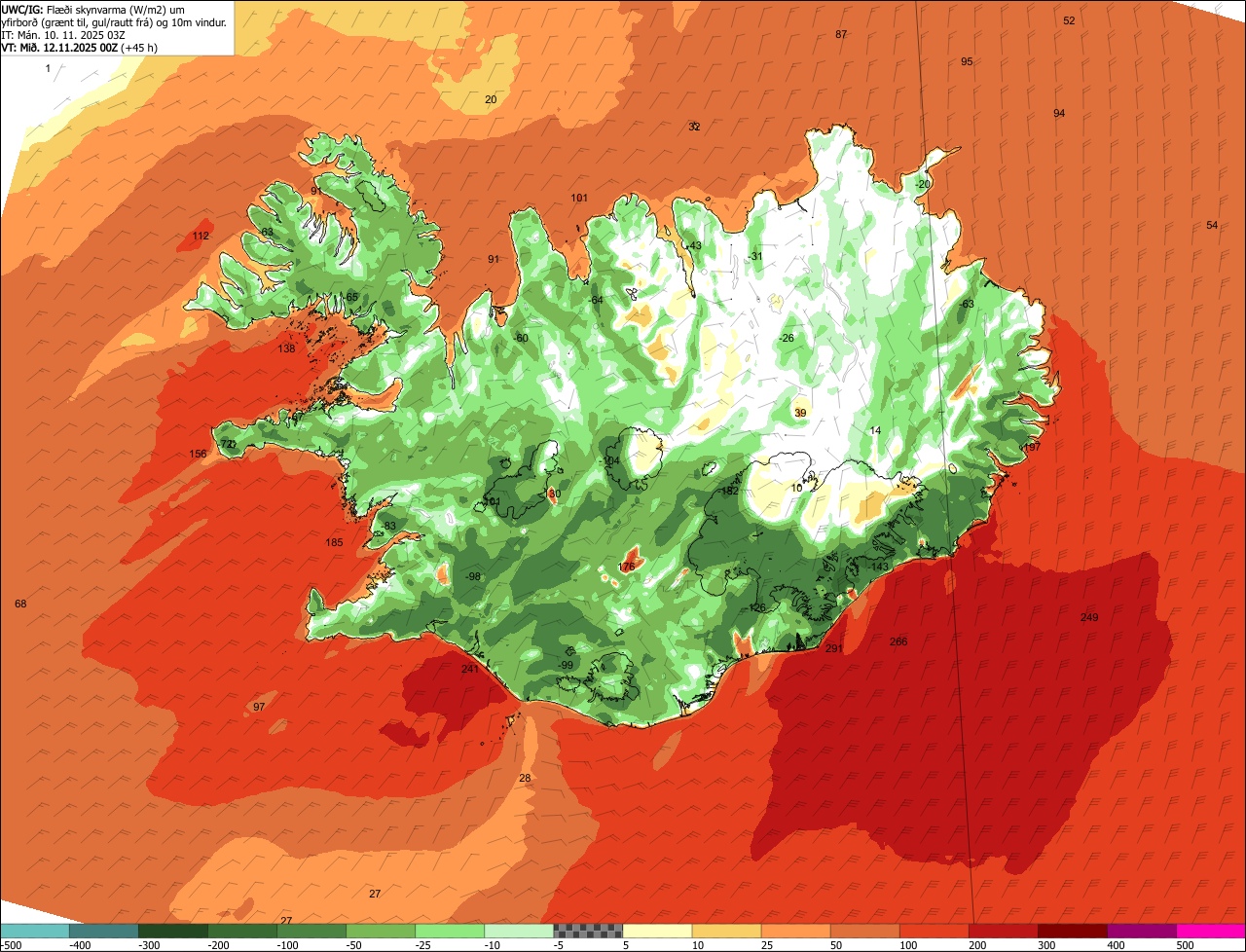The width and height of the screenshot is (1246, 952).
Task: Click the dark red 300 to 400 legend swatch
Action: pos(1072,932)
